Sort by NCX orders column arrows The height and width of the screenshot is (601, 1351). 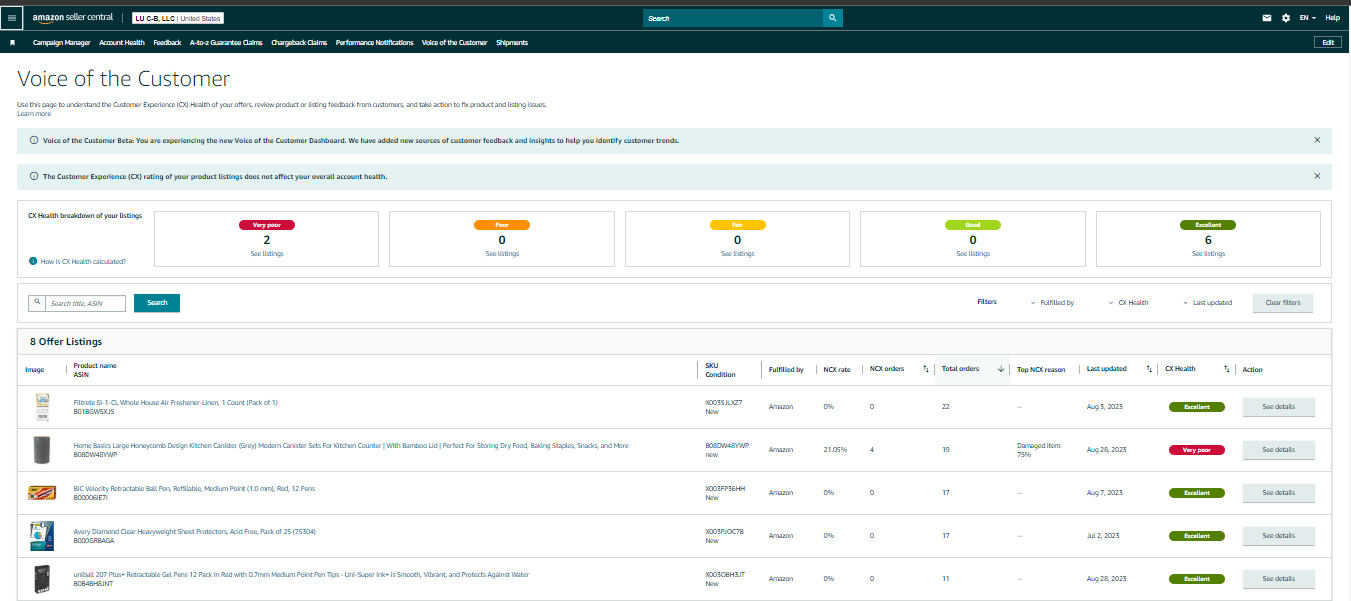click(925, 369)
